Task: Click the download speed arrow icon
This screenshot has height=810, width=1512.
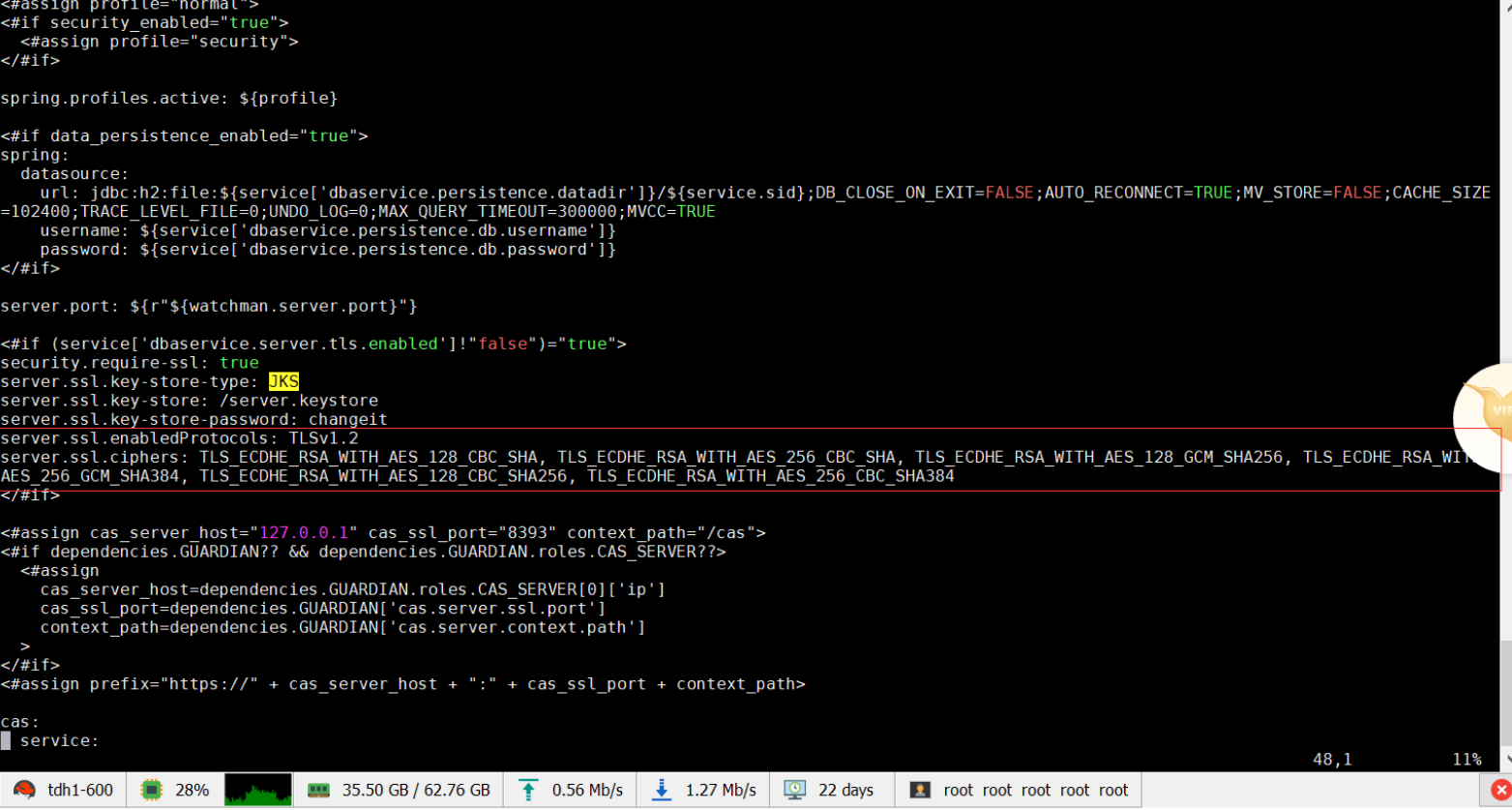Action: [662, 791]
